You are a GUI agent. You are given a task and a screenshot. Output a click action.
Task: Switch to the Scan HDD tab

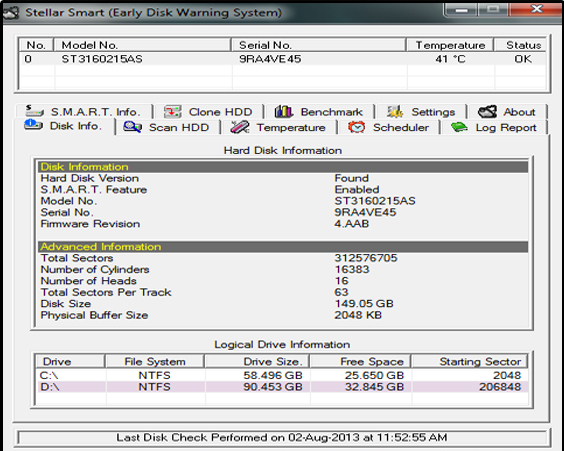167,127
